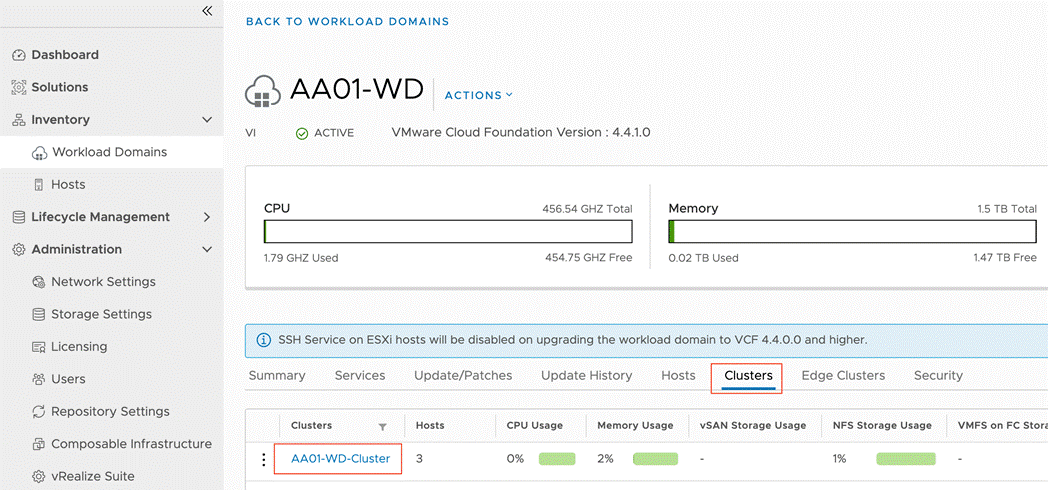1048x490 pixels.
Task: Open Solutions in sidebar
Action: point(59,88)
